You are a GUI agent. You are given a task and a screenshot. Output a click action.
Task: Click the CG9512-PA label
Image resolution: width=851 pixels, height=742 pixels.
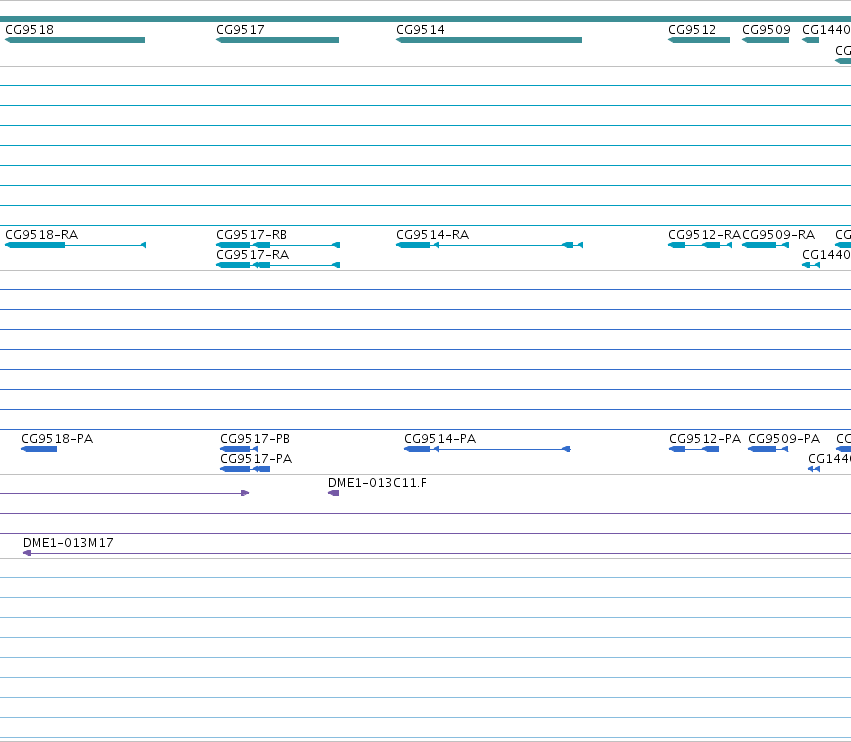[x=705, y=439]
